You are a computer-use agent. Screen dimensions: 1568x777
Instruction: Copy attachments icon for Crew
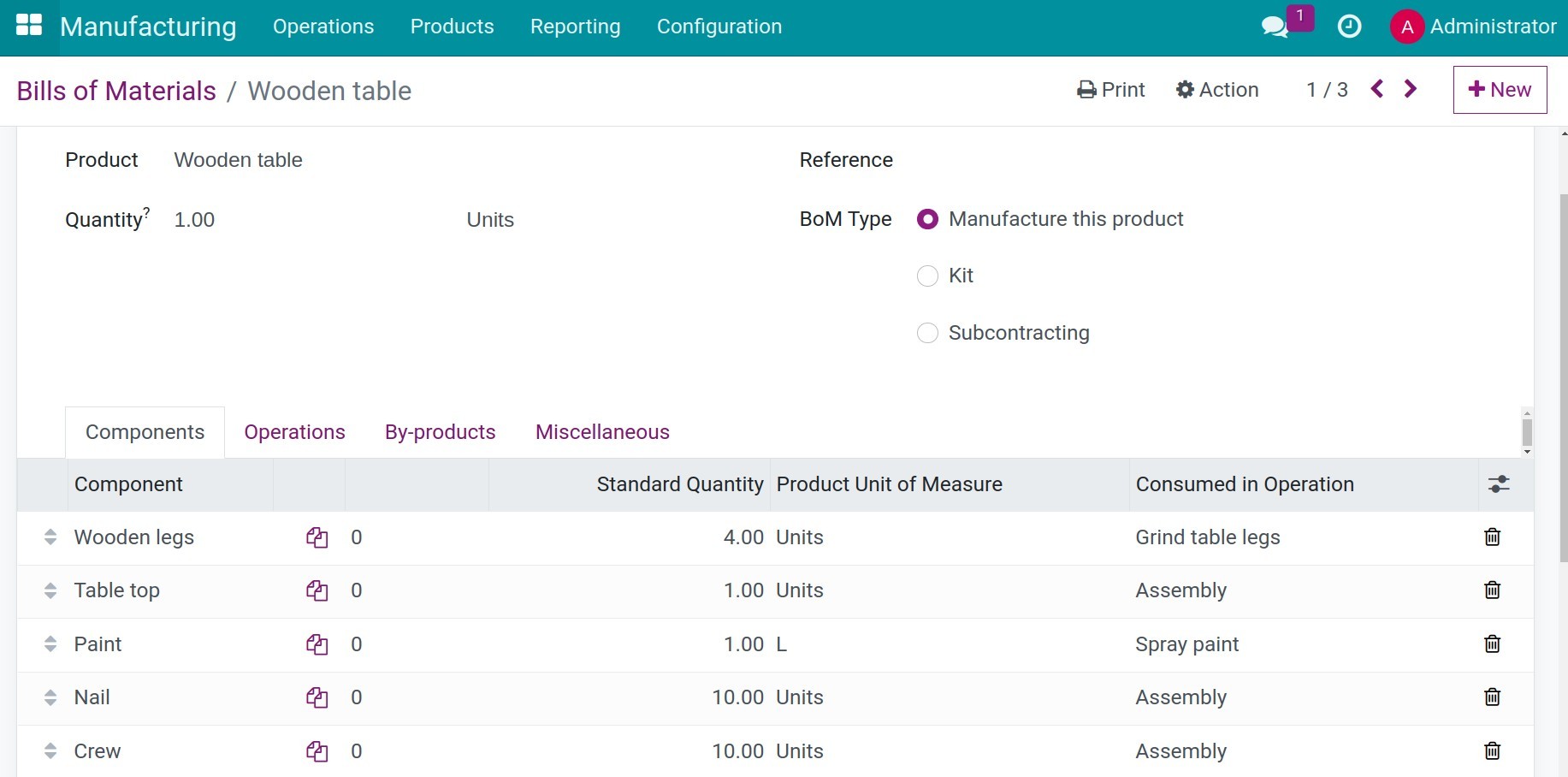pos(317,751)
